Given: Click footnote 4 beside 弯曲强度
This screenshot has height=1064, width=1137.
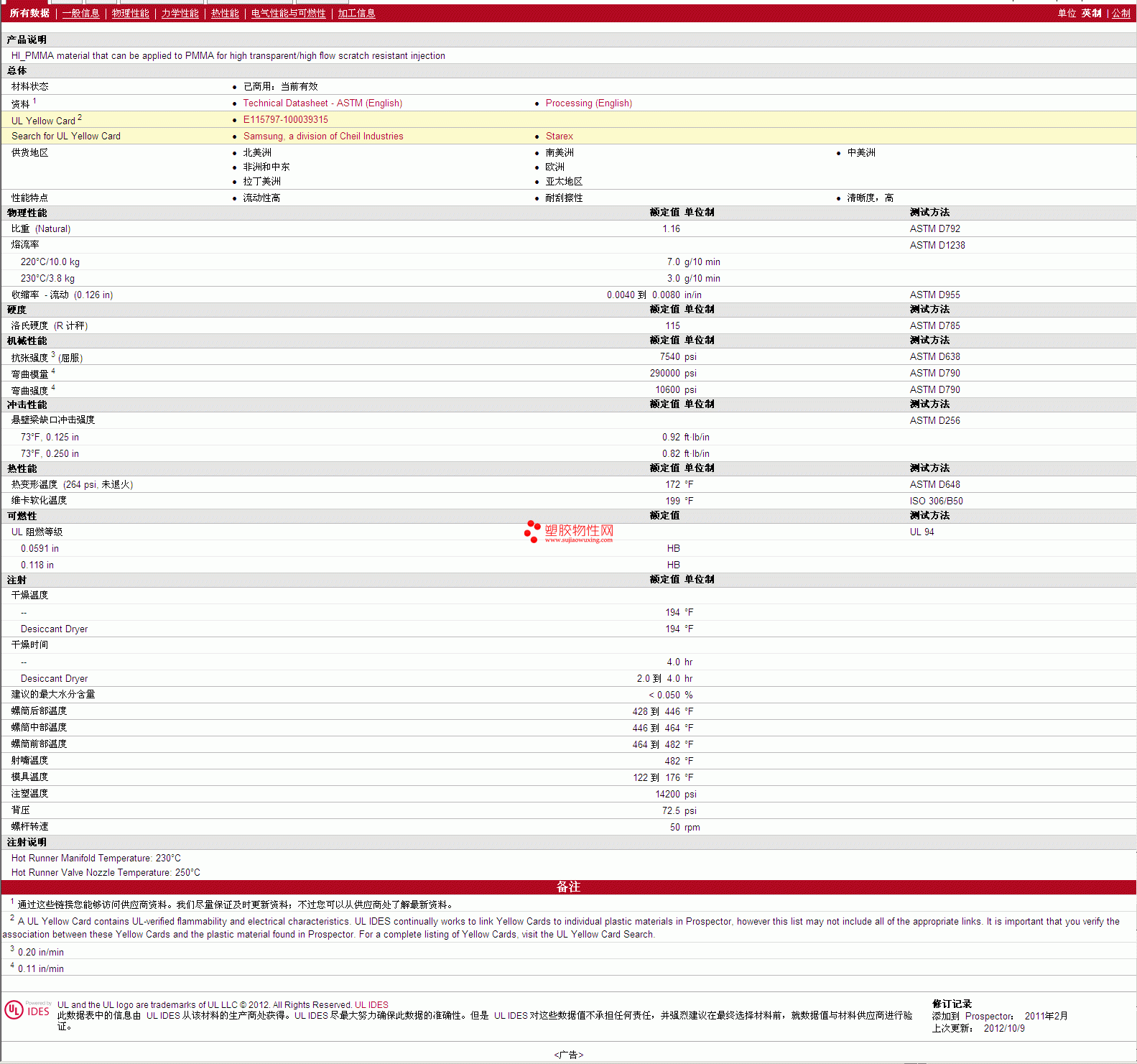Looking at the screenshot, I should (53, 387).
